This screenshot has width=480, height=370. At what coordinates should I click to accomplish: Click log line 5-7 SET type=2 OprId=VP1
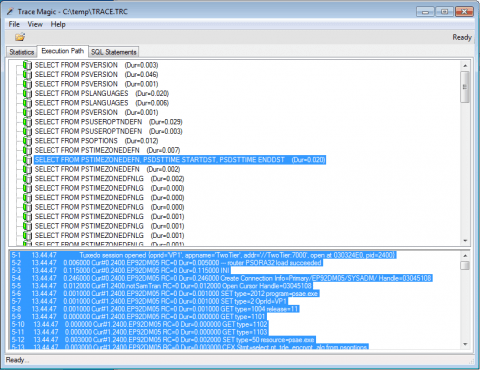click(149, 301)
